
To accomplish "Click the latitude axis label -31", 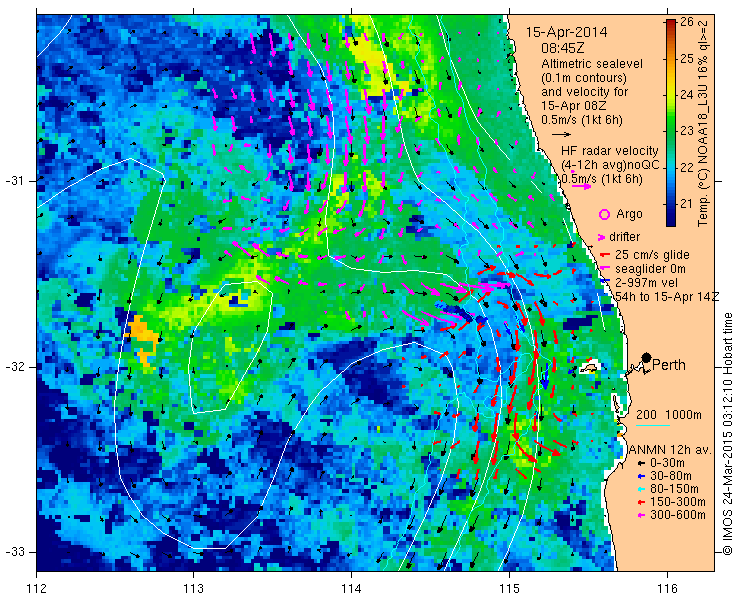I will click(15, 181).
